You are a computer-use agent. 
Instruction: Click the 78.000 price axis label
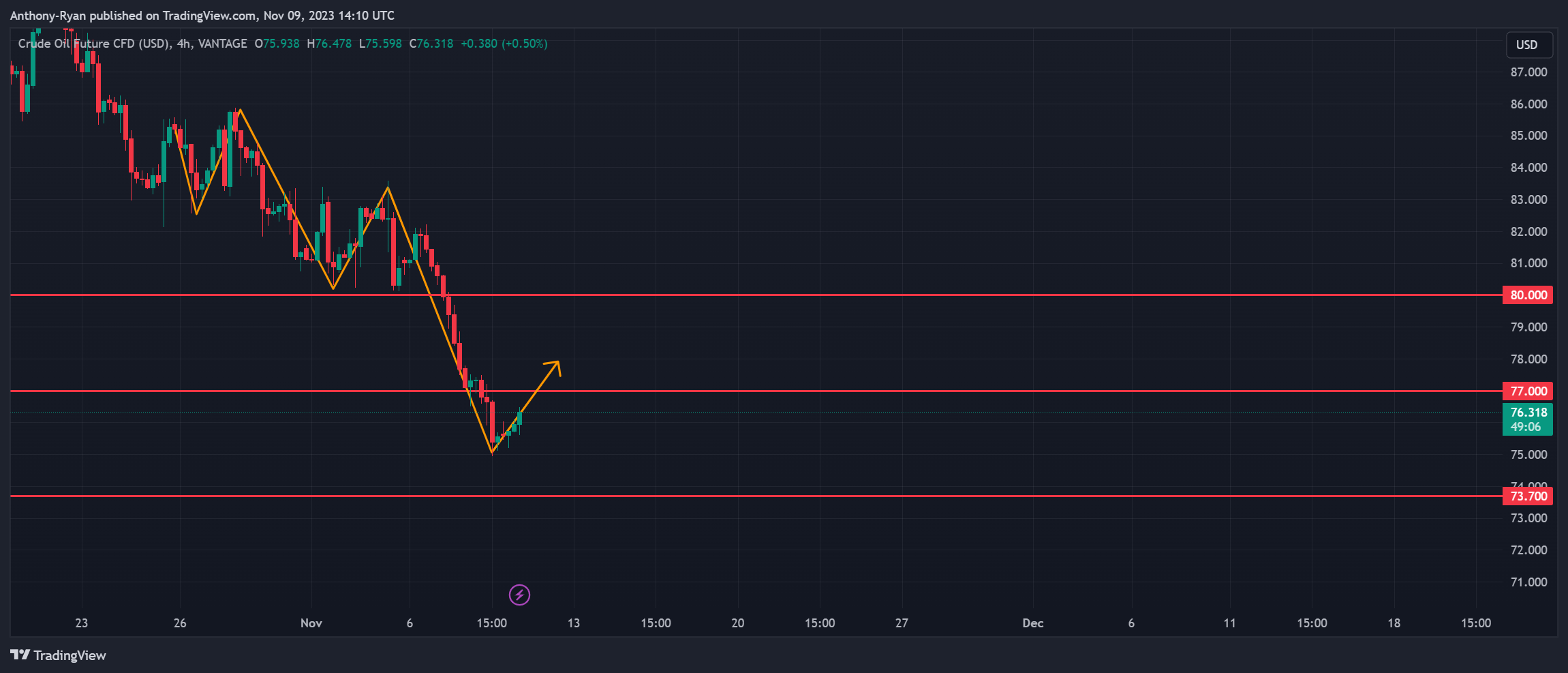[x=1529, y=359]
